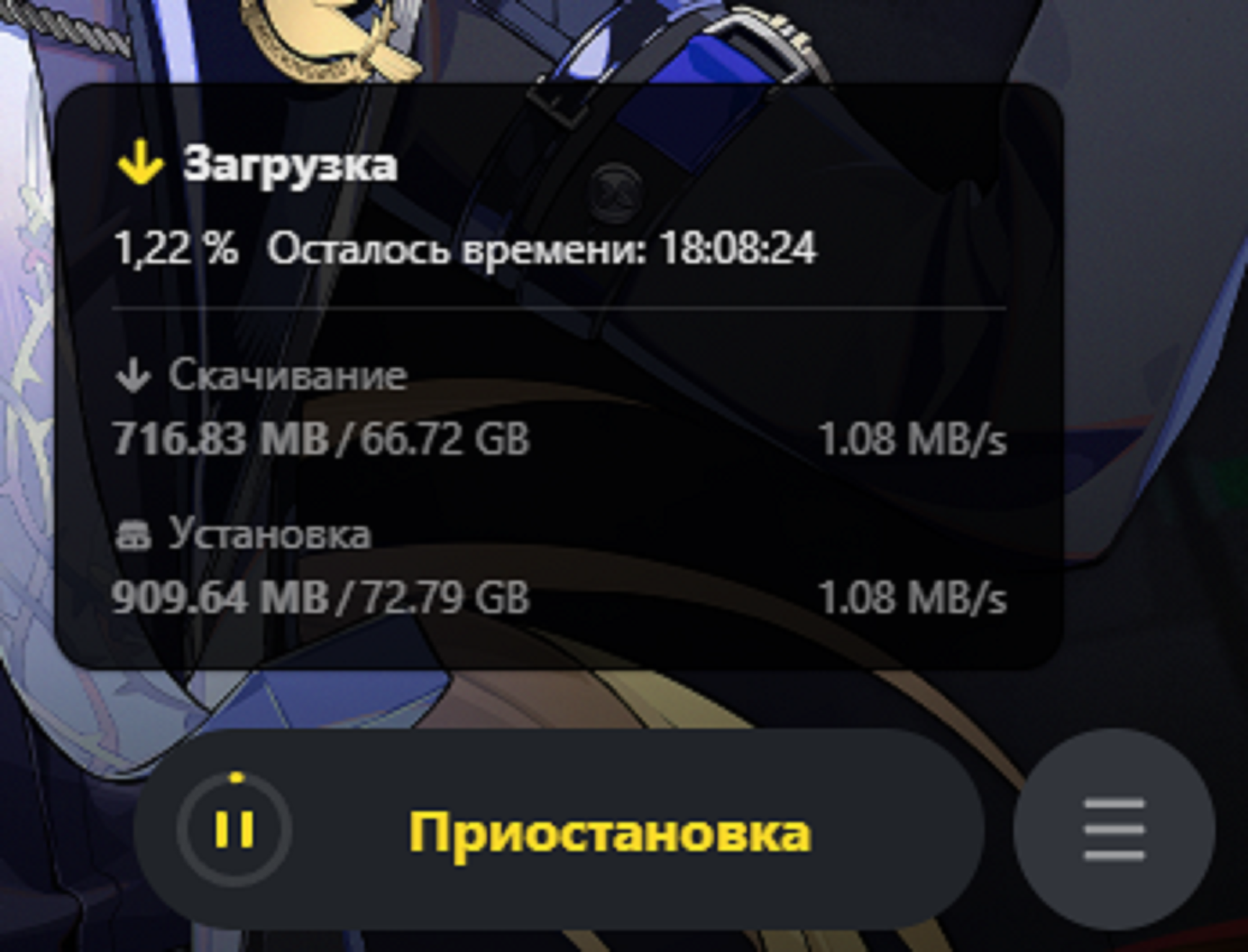Viewport: 1248px width, 952px height.
Task: Click the total install size 72.79 GB
Action: [x=445, y=597]
